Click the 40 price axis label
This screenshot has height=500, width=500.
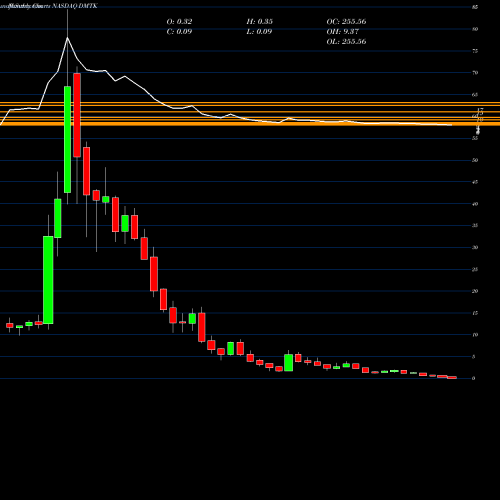(475, 204)
